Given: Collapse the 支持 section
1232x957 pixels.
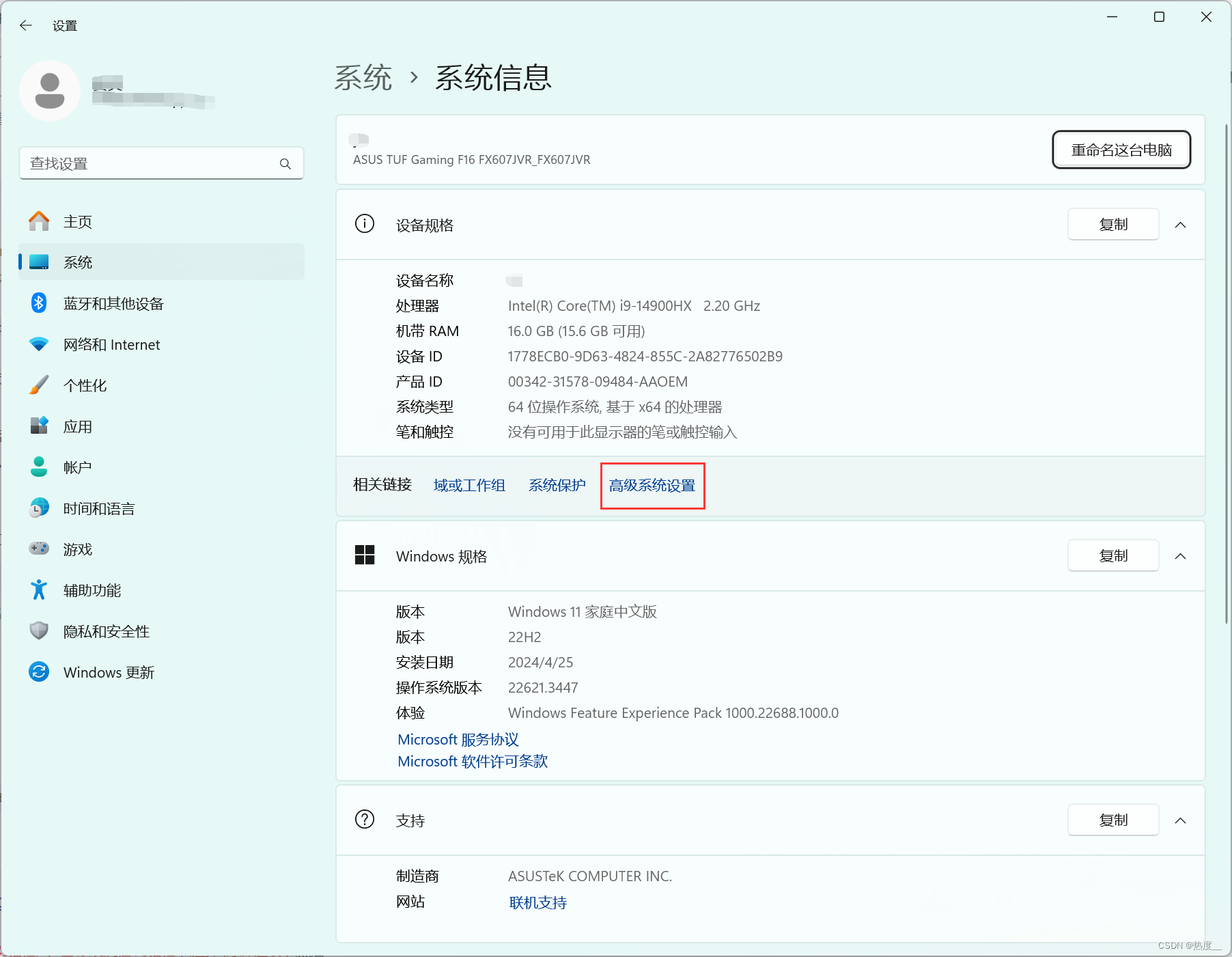Looking at the screenshot, I should point(1180,820).
